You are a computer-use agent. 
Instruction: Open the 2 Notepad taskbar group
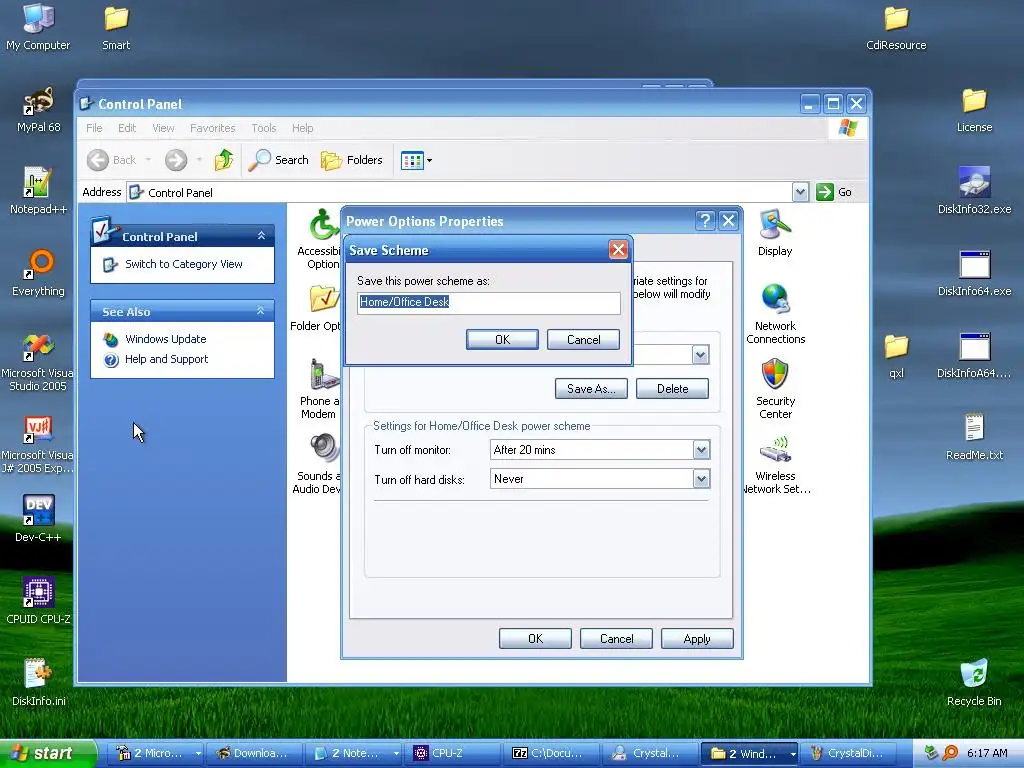353,754
